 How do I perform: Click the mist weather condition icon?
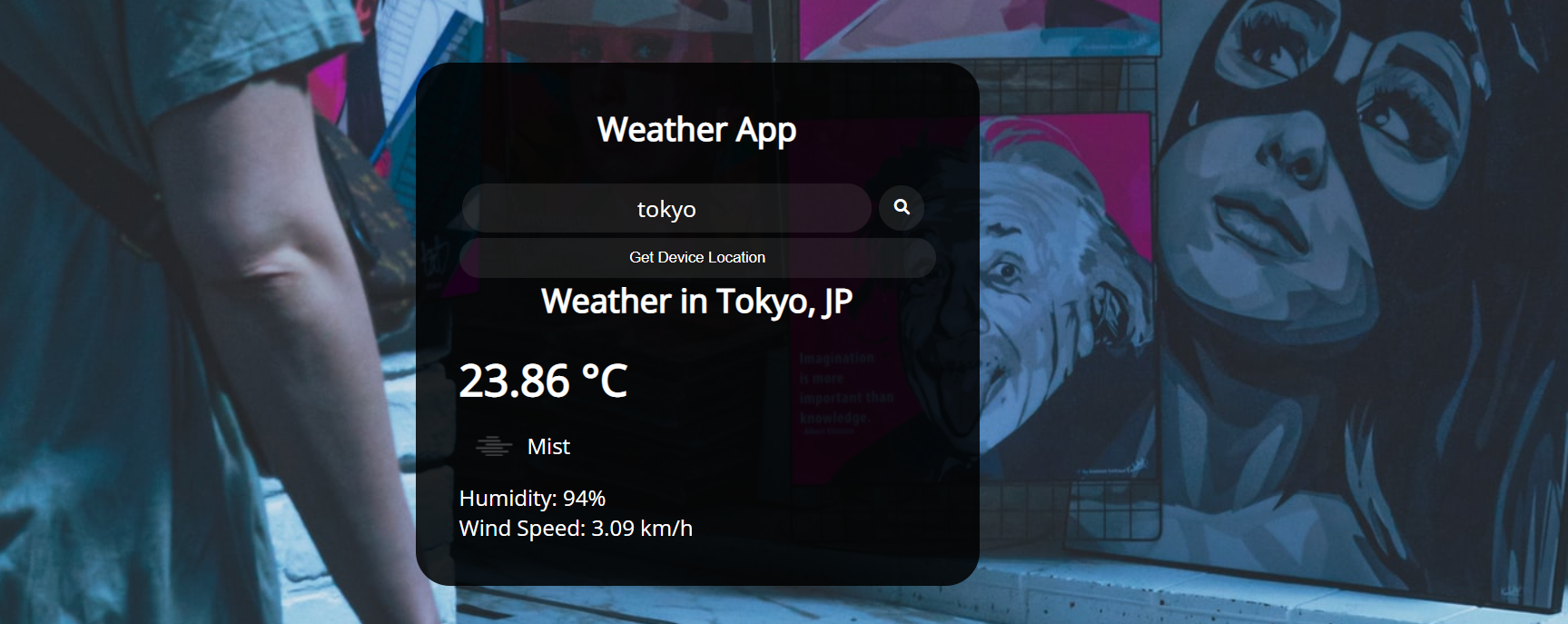coord(493,446)
